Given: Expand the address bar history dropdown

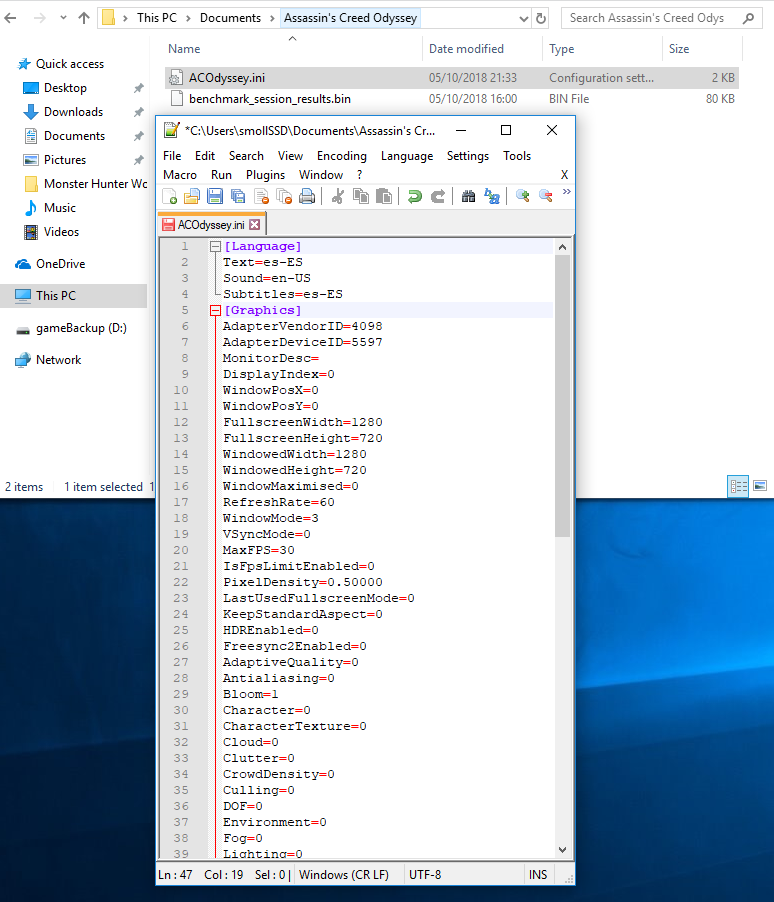Looking at the screenshot, I should [524, 18].
